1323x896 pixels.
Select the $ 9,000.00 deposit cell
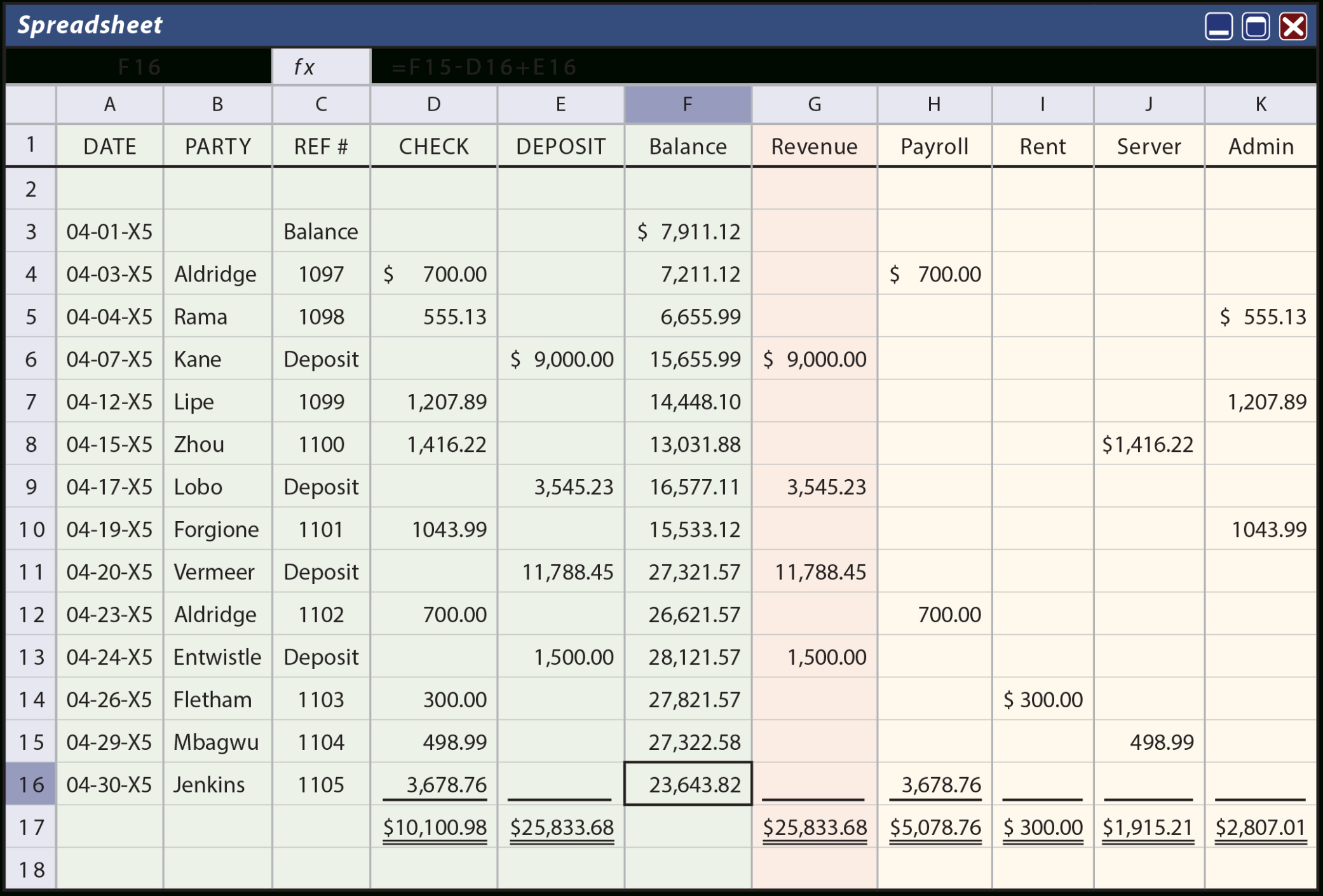tap(561, 359)
